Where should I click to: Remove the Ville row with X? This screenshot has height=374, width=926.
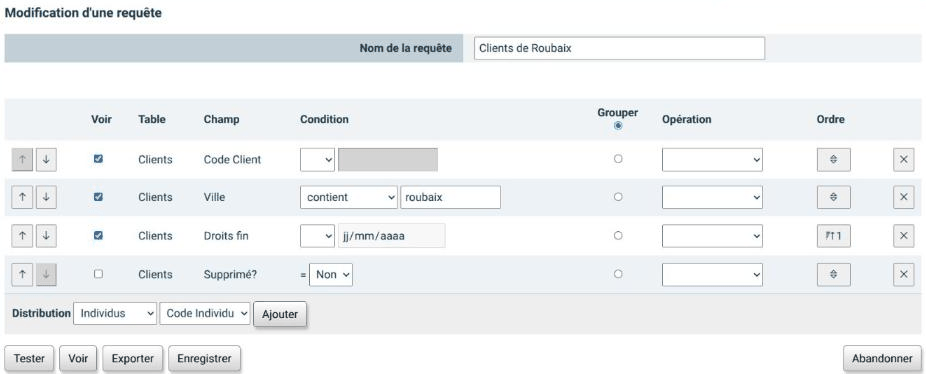904,197
